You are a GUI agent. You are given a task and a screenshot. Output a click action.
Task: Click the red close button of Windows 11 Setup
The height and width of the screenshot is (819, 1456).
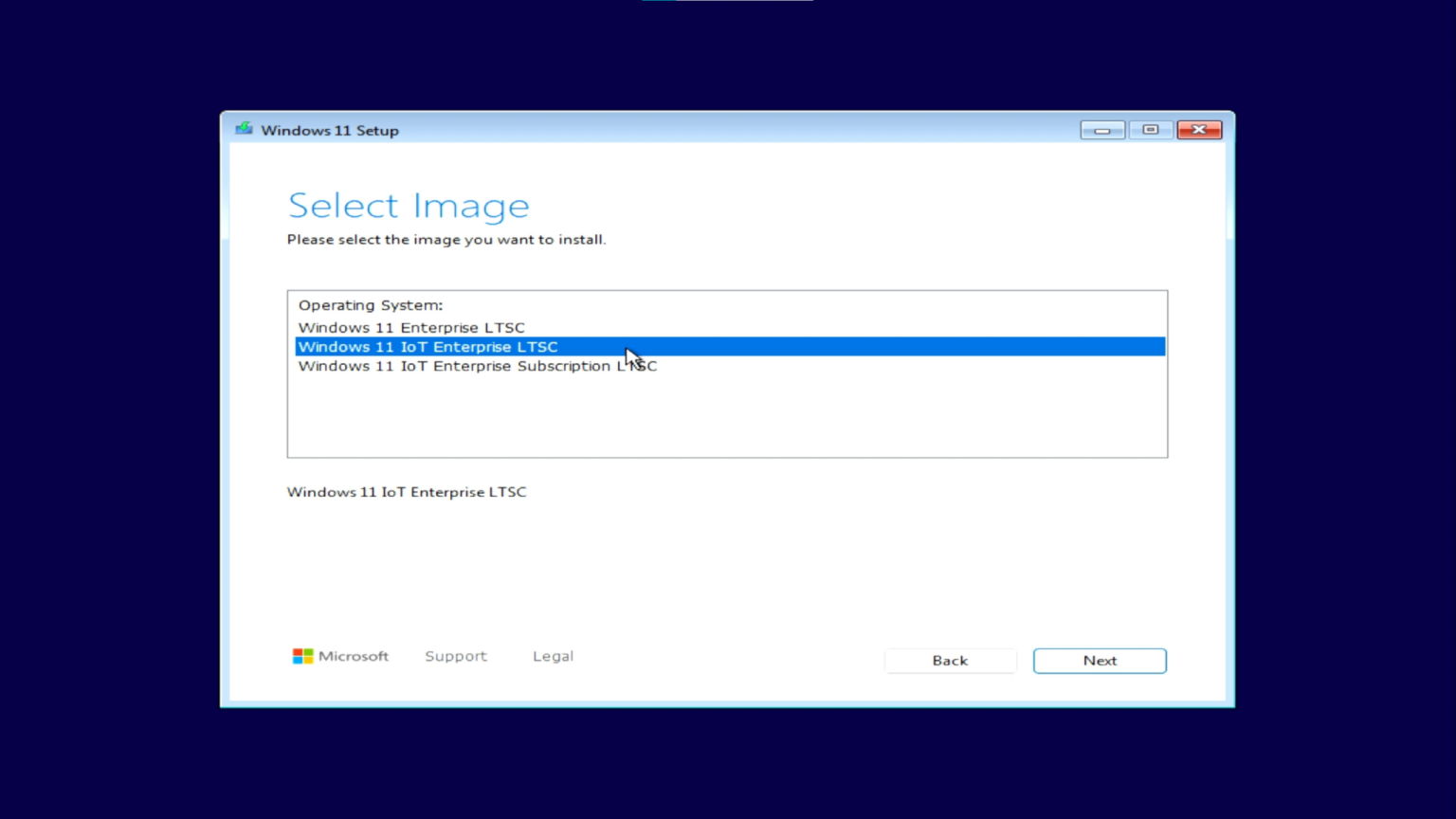(1198, 130)
